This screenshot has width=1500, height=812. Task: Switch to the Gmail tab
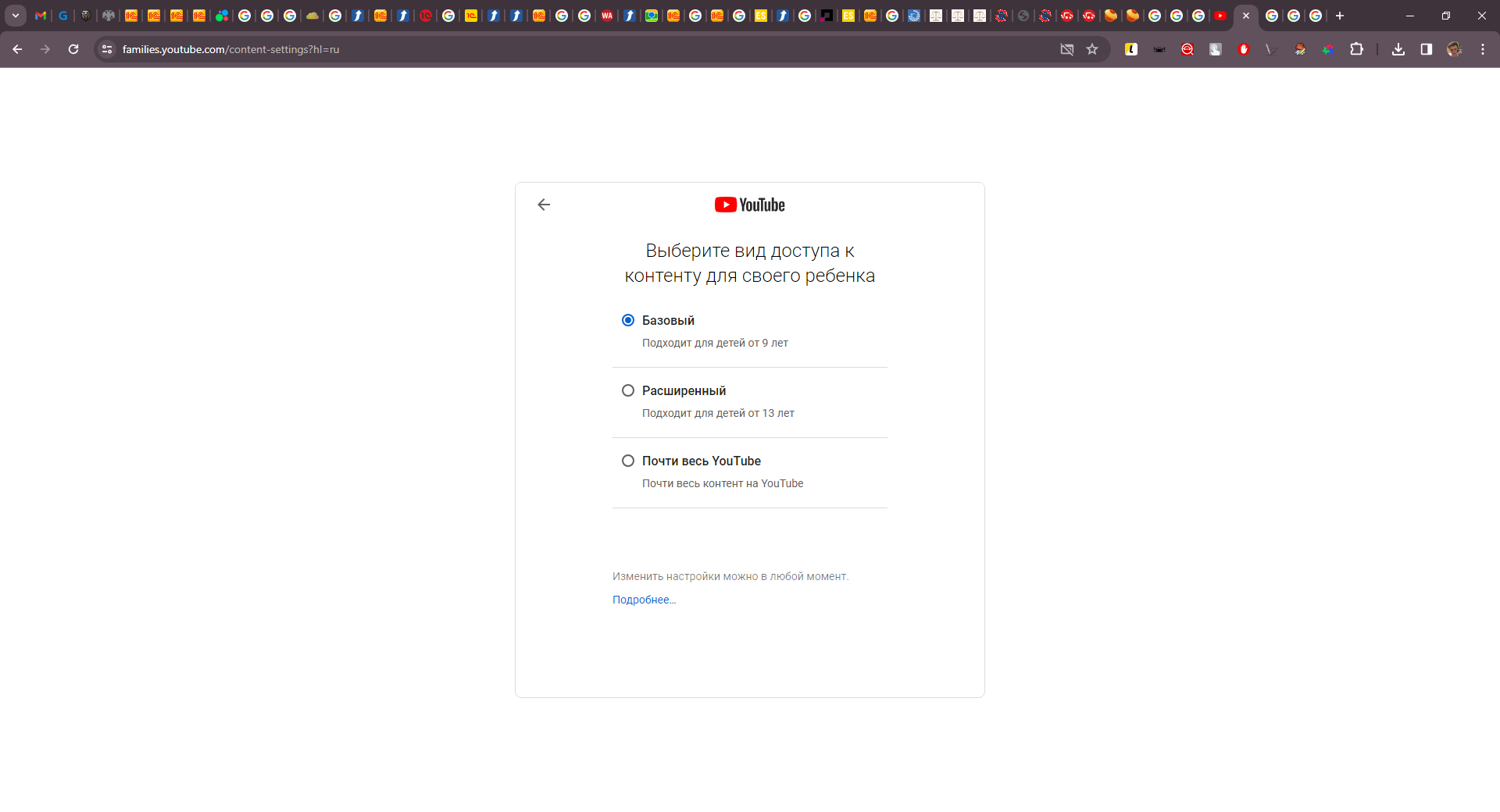(41, 16)
